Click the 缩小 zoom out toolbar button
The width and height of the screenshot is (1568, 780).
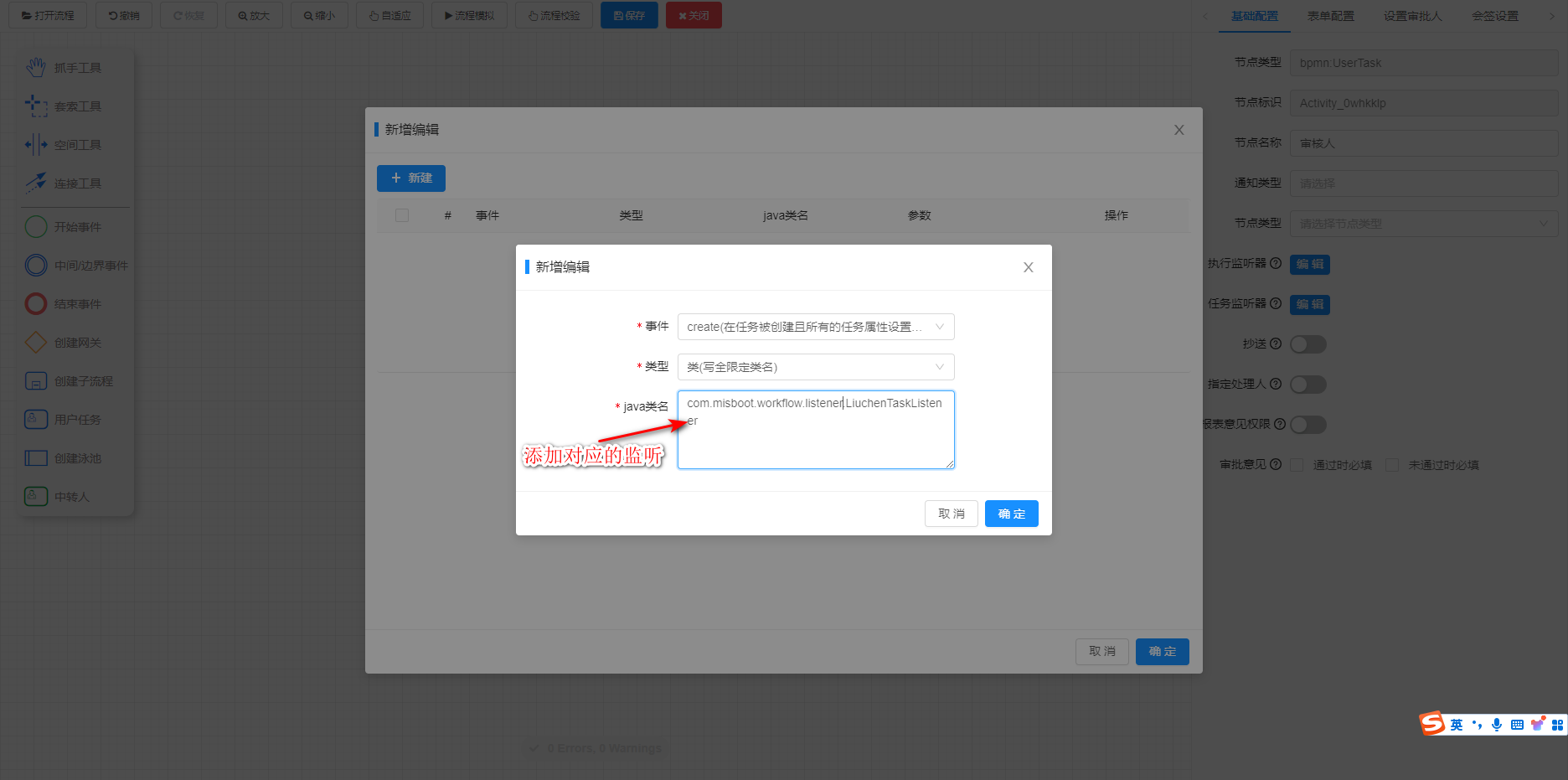pos(320,16)
